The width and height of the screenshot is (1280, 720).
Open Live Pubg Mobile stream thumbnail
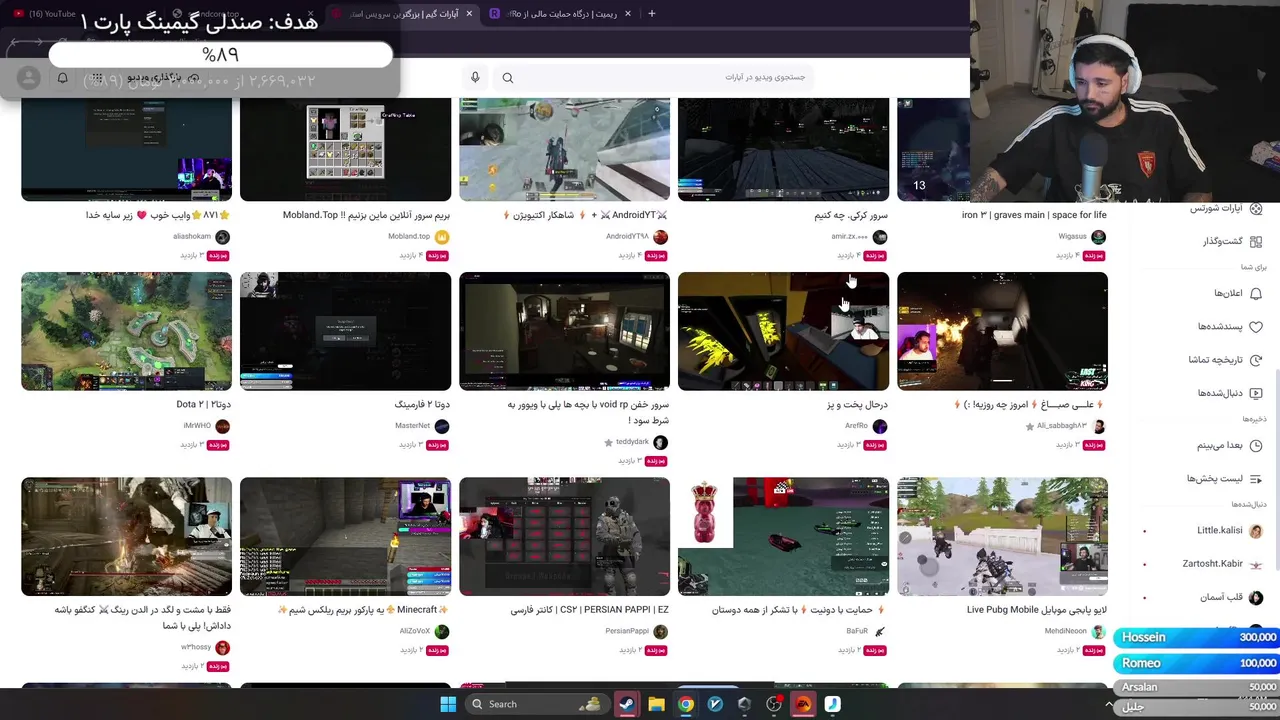coord(1002,536)
